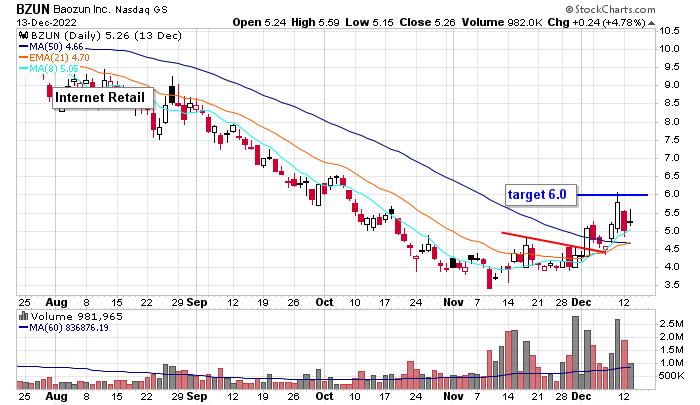700x405 pixels.
Task: Click the 6.0 price axis label
Action: click(x=672, y=194)
